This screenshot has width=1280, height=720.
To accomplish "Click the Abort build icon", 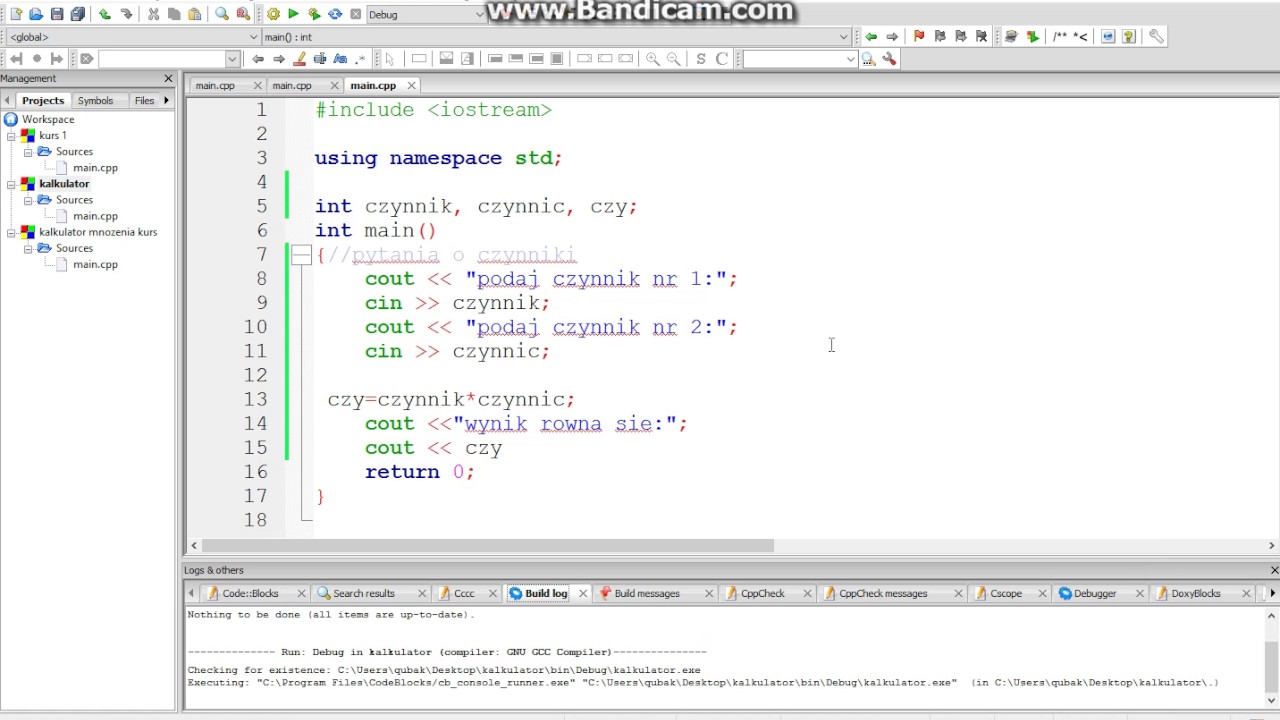I will [x=355, y=14].
